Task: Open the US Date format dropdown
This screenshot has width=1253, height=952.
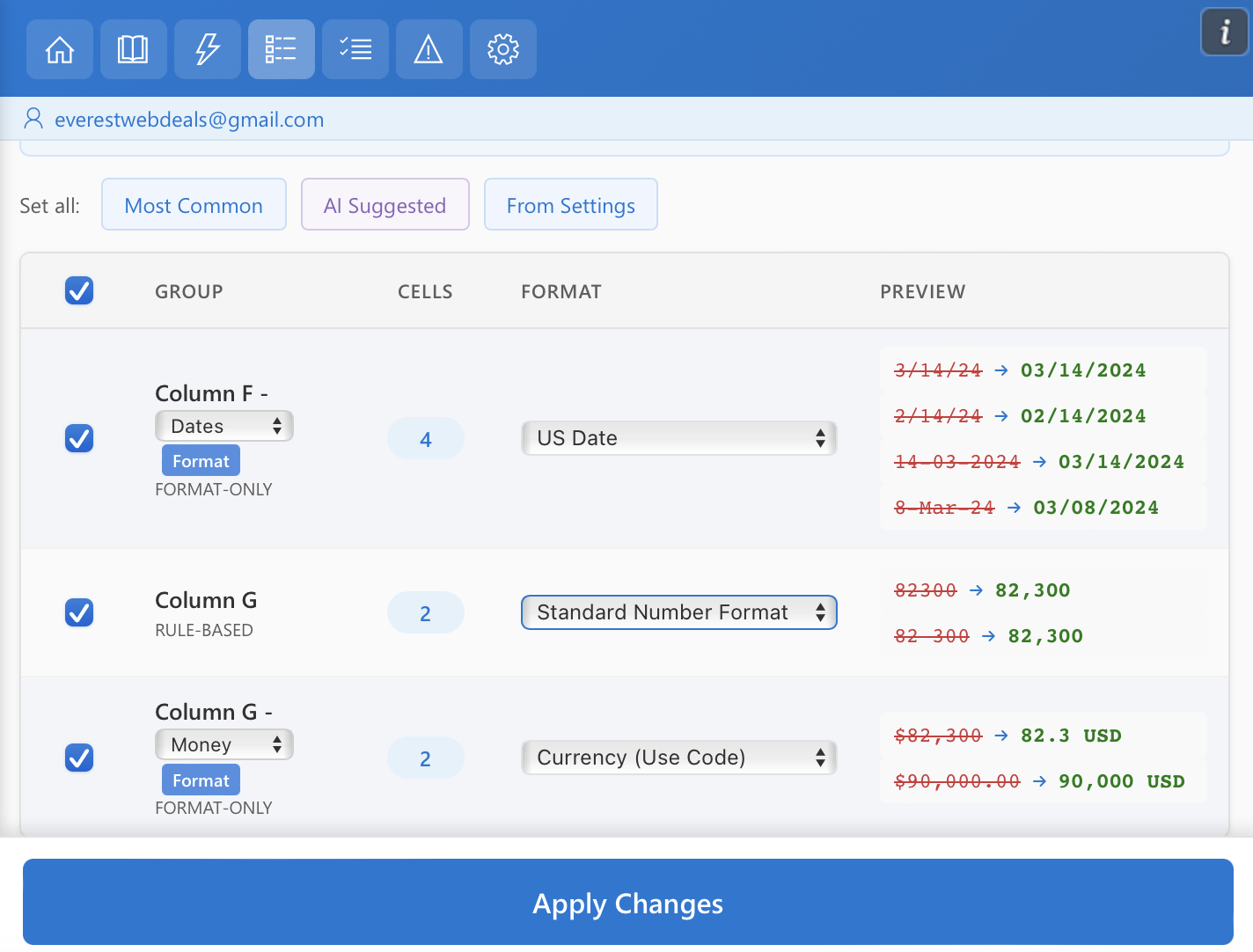Action: coord(678,437)
